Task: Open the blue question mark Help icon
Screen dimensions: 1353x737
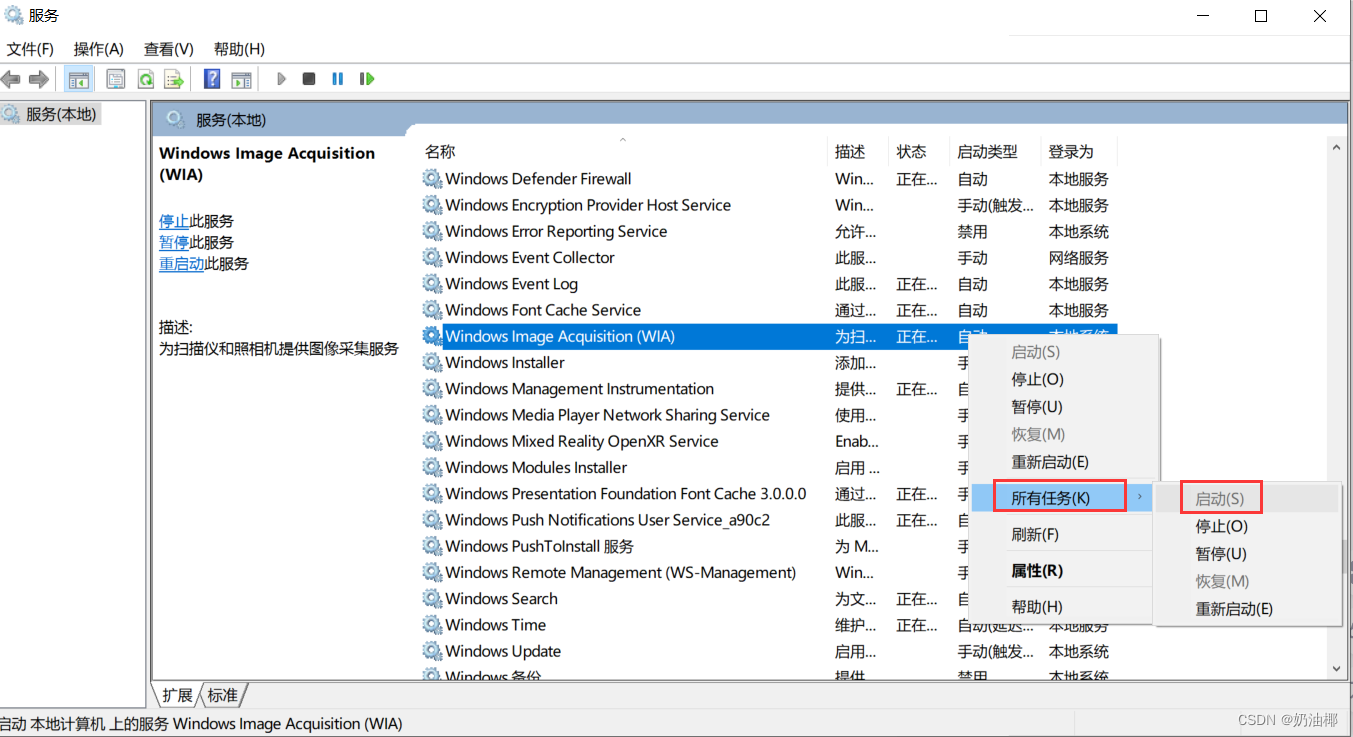Action: click(212, 79)
